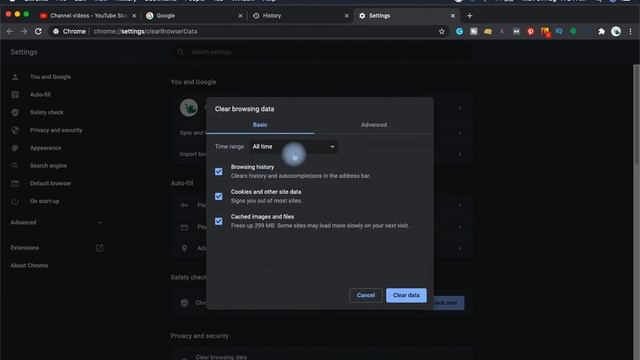The width and height of the screenshot is (640, 360).
Task: Click the Browsing history label text
Action: pos(252,167)
